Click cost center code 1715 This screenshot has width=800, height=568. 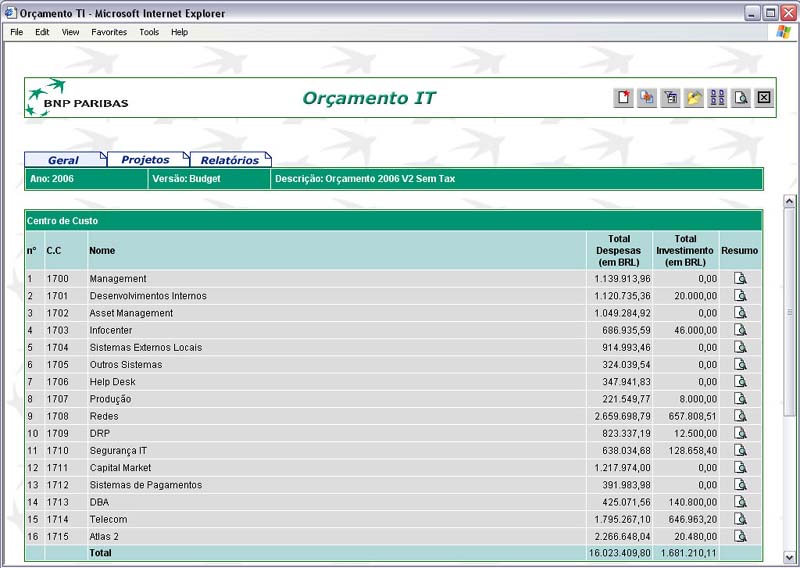click(x=58, y=536)
